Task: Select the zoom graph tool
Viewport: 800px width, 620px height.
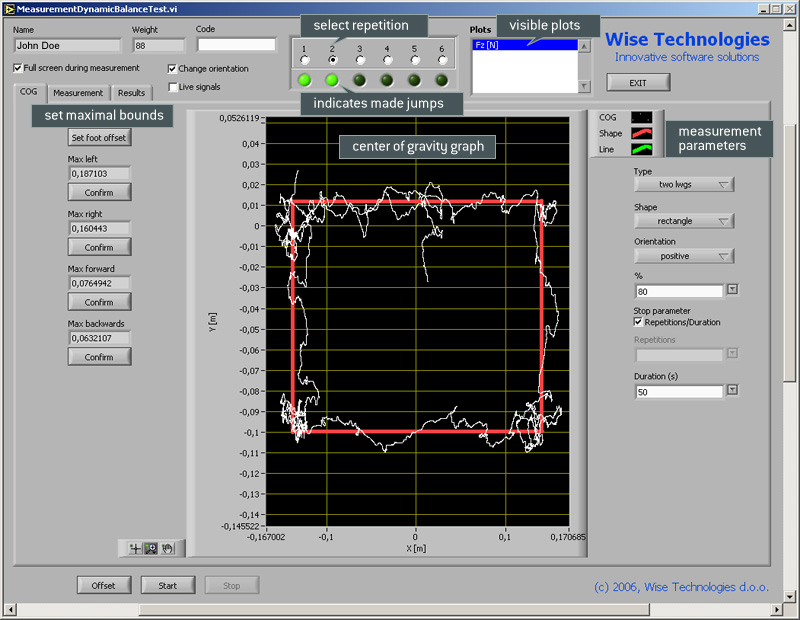Action: [x=151, y=549]
